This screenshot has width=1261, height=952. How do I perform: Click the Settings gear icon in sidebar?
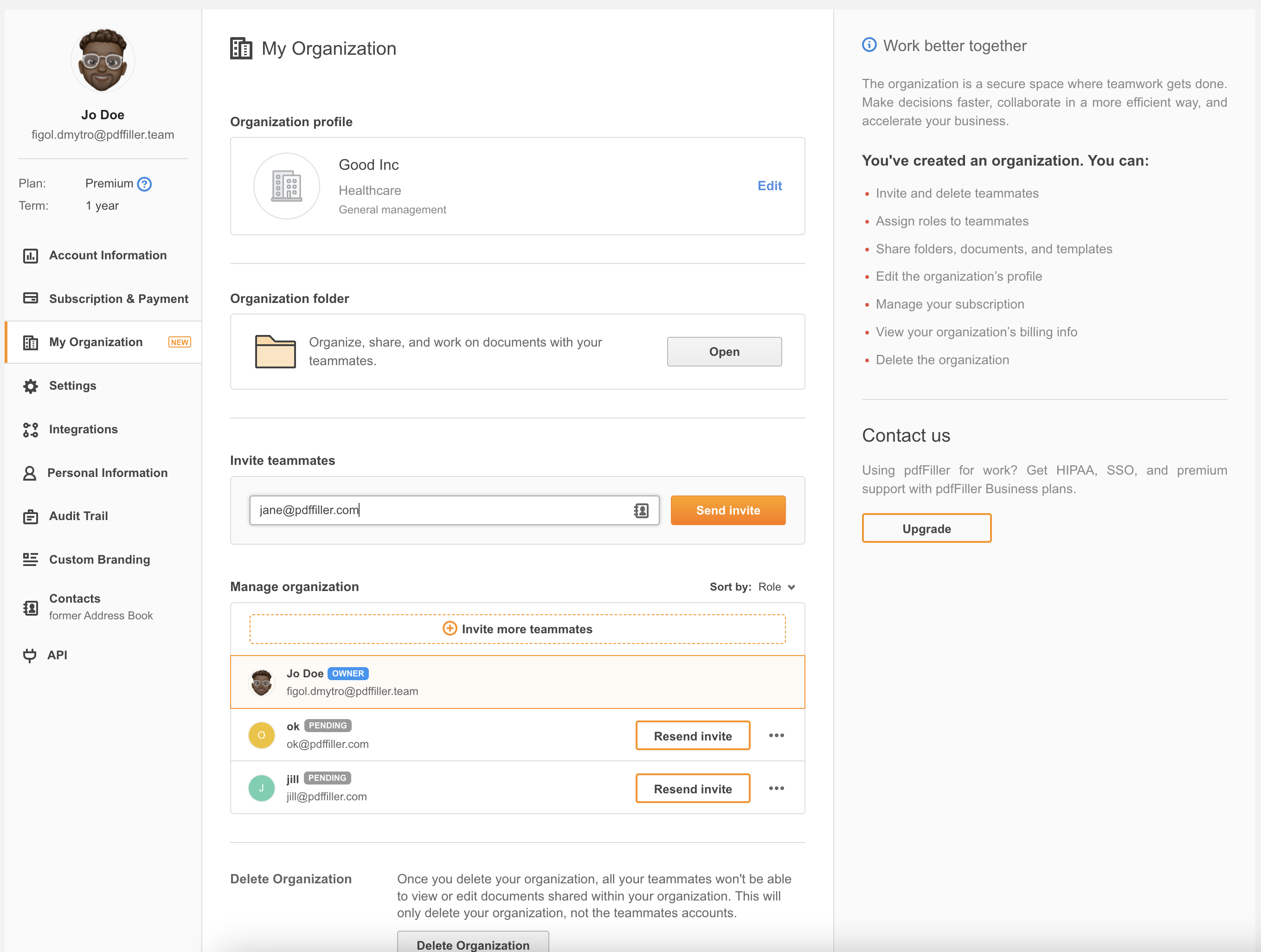click(x=30, y=386)
